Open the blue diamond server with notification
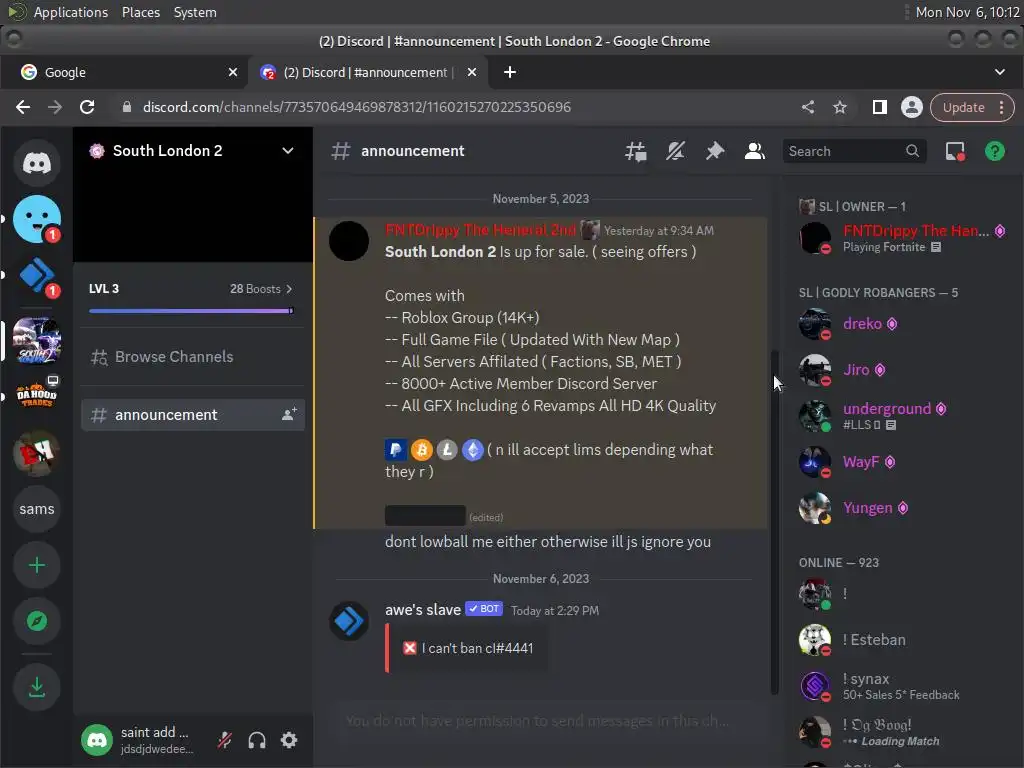Image resolution: width=1024 pixels, height=768 pixels. pos(37,275)
